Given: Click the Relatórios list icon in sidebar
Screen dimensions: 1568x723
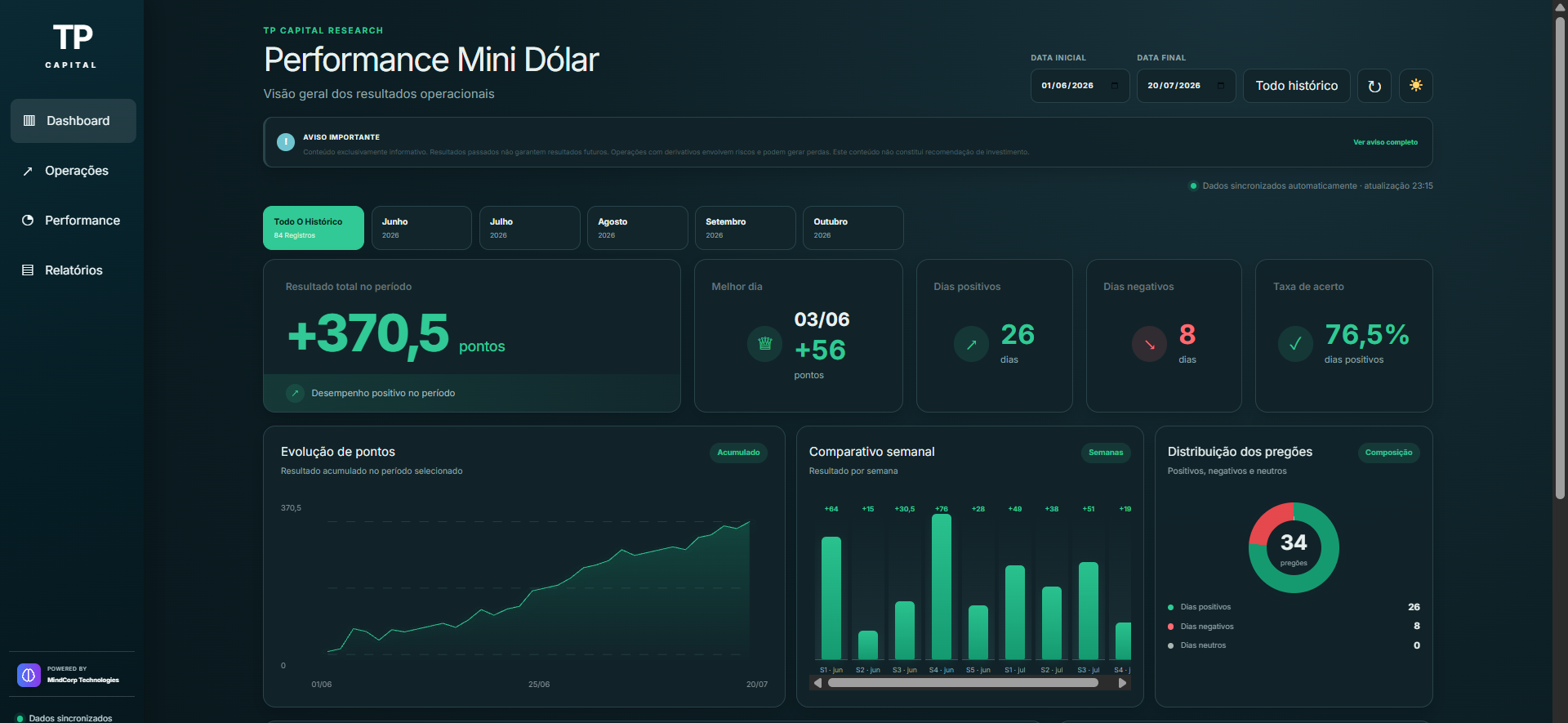Looking at the screenshot, I should coord(28,270).
